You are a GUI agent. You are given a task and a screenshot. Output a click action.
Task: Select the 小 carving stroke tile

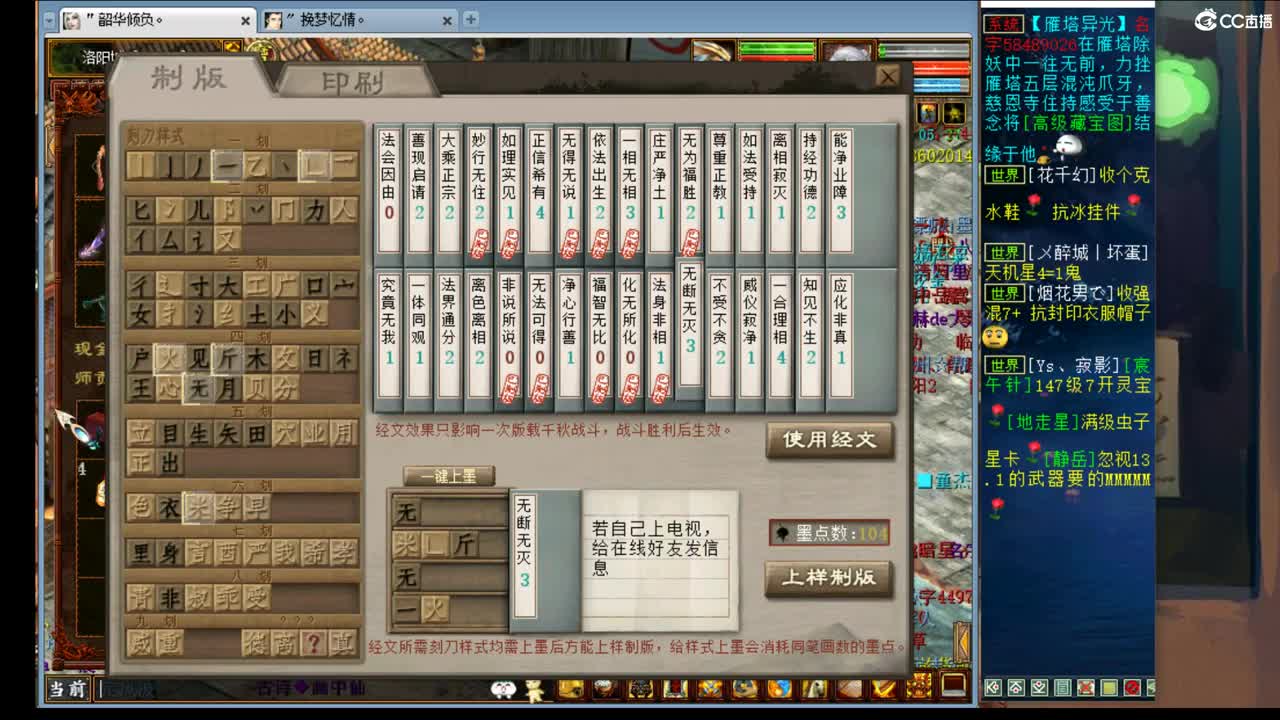286,314
